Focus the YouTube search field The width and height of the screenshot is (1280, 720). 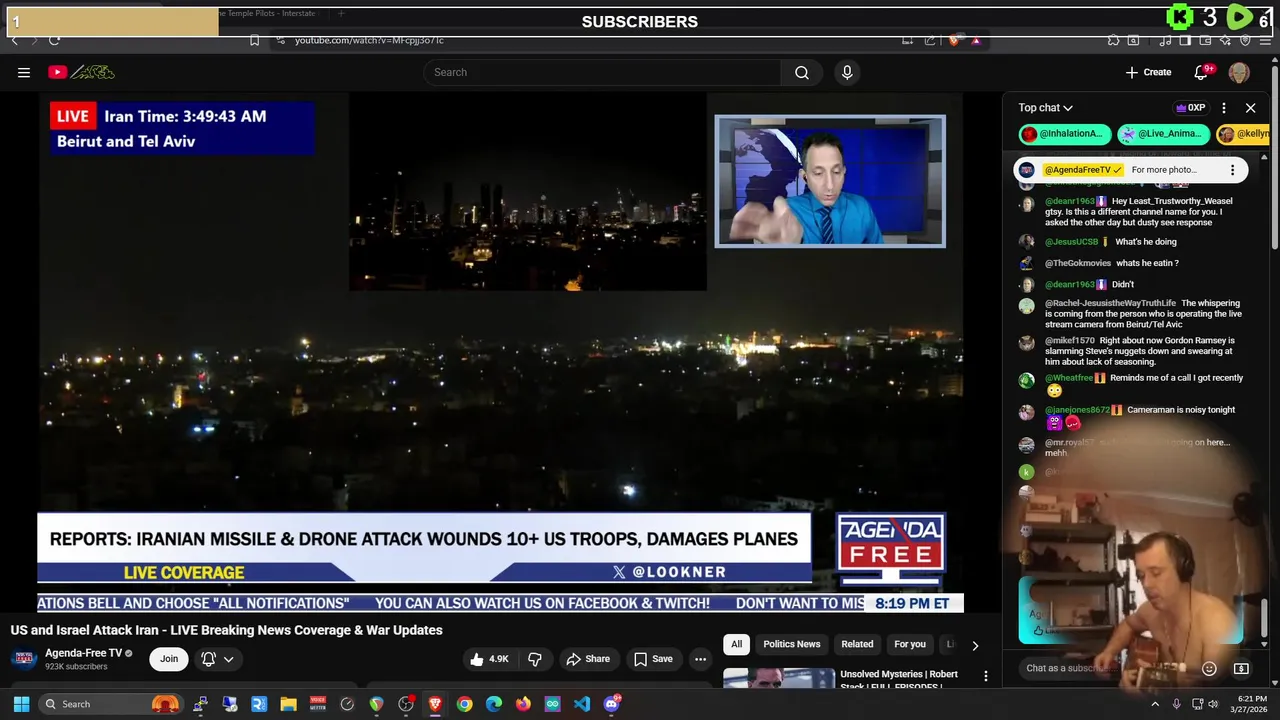(602, 72)
